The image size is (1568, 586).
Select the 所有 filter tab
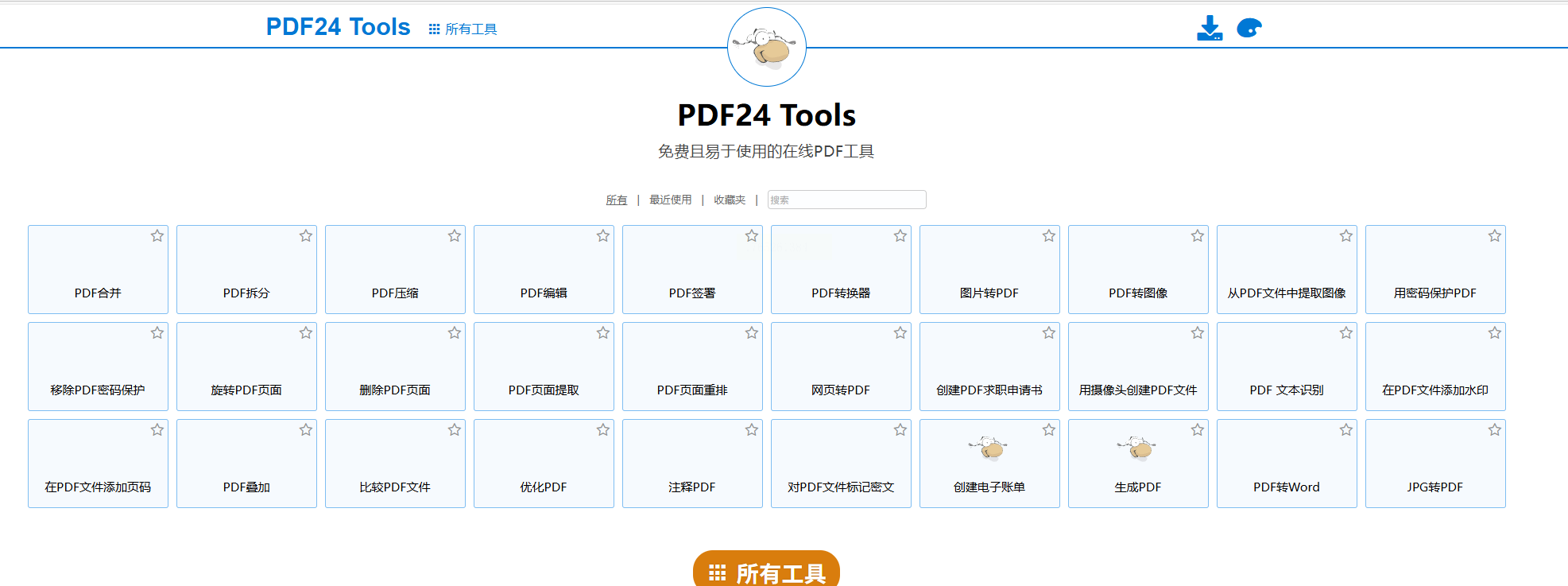click(x=617, y=200)
